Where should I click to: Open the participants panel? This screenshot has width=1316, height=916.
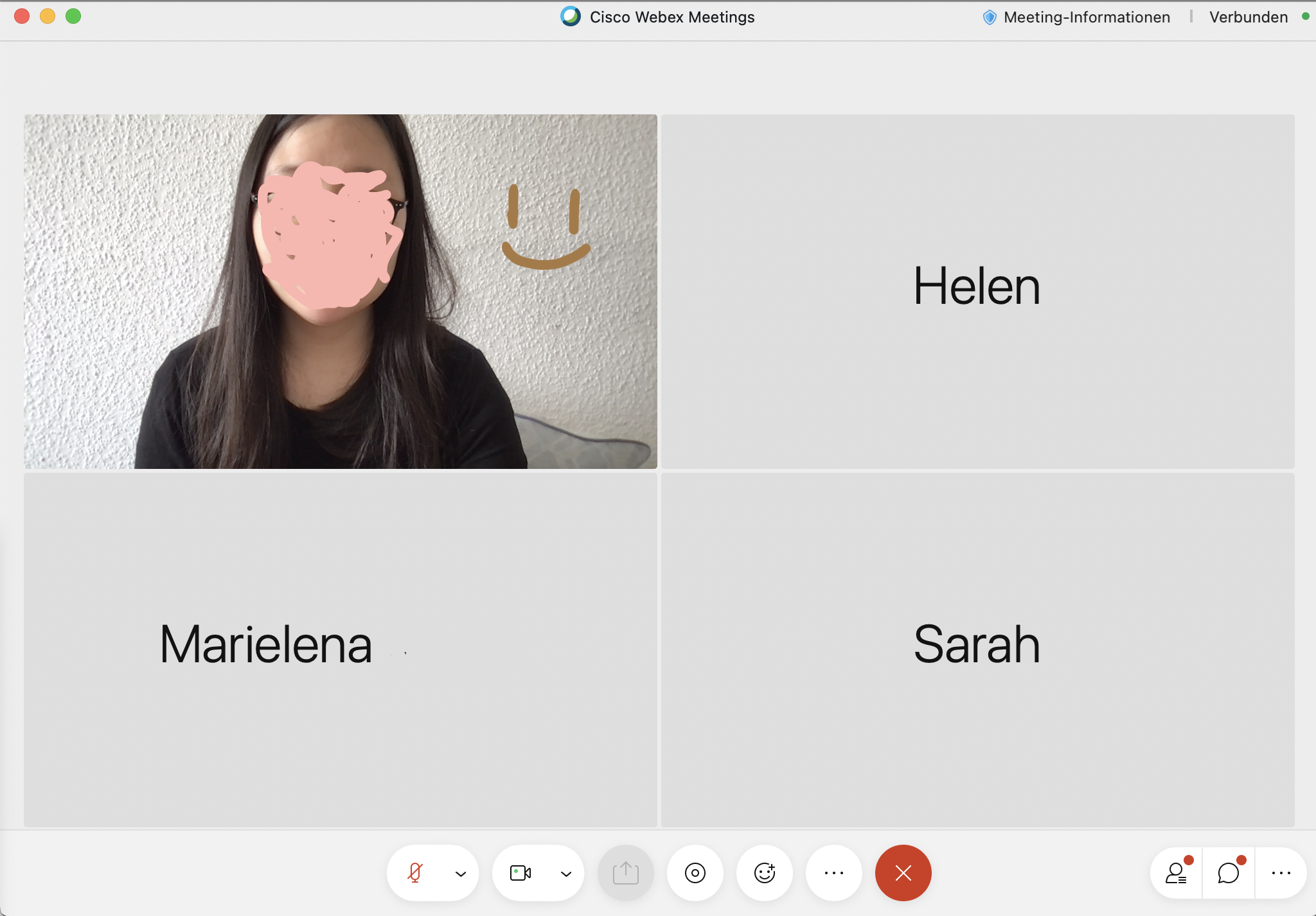1177,873
